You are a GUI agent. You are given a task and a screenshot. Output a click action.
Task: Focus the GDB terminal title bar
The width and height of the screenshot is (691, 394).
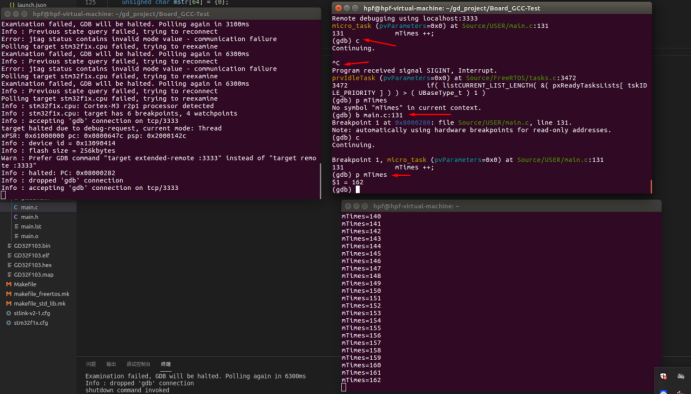click(x=492, y=8)
